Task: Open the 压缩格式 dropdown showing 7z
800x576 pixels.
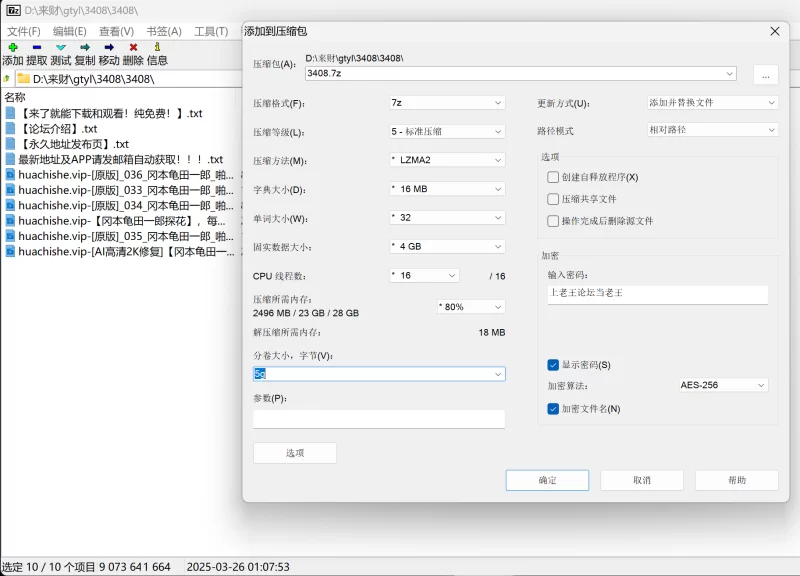Action: [x=447, y=103]
